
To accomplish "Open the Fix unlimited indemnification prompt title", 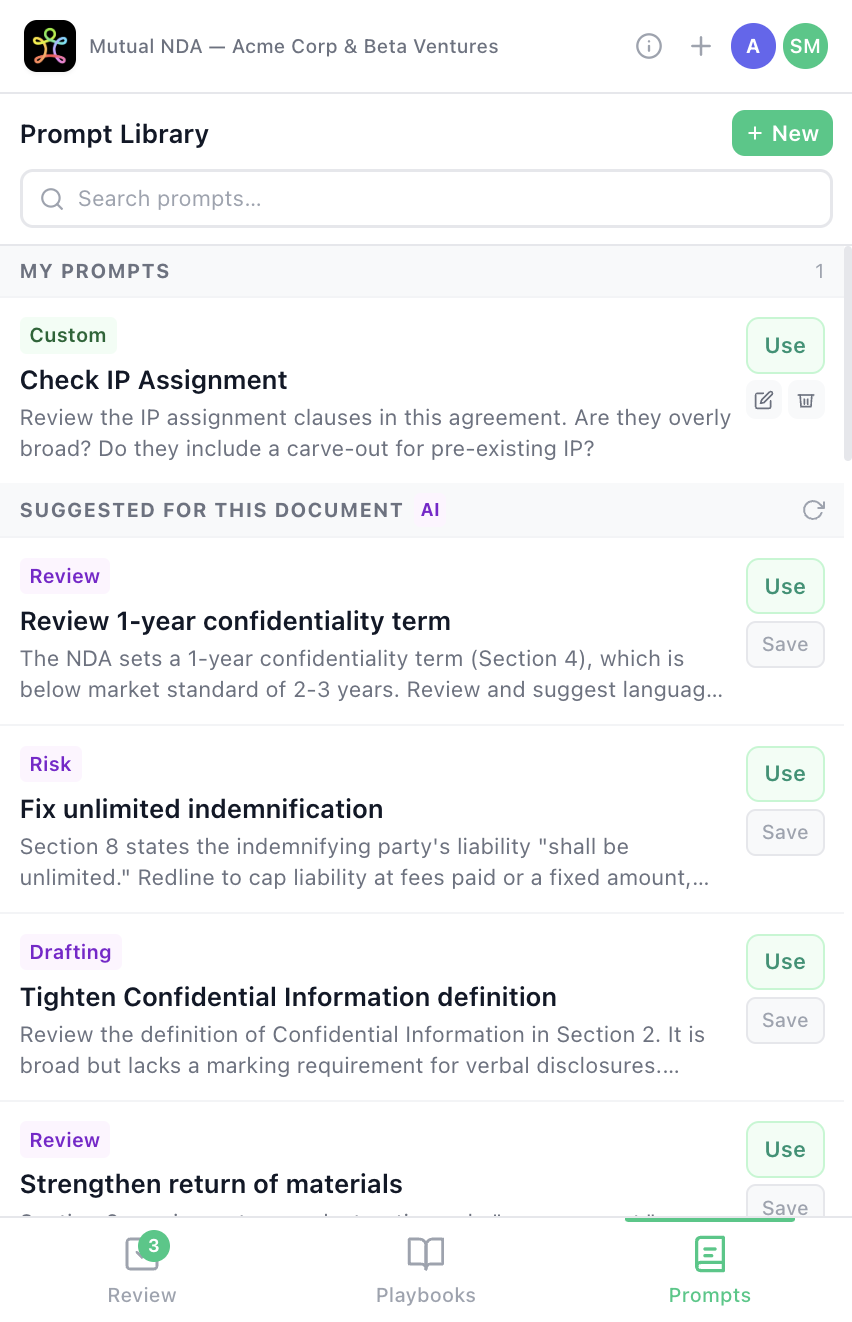I will pos(201,809).
